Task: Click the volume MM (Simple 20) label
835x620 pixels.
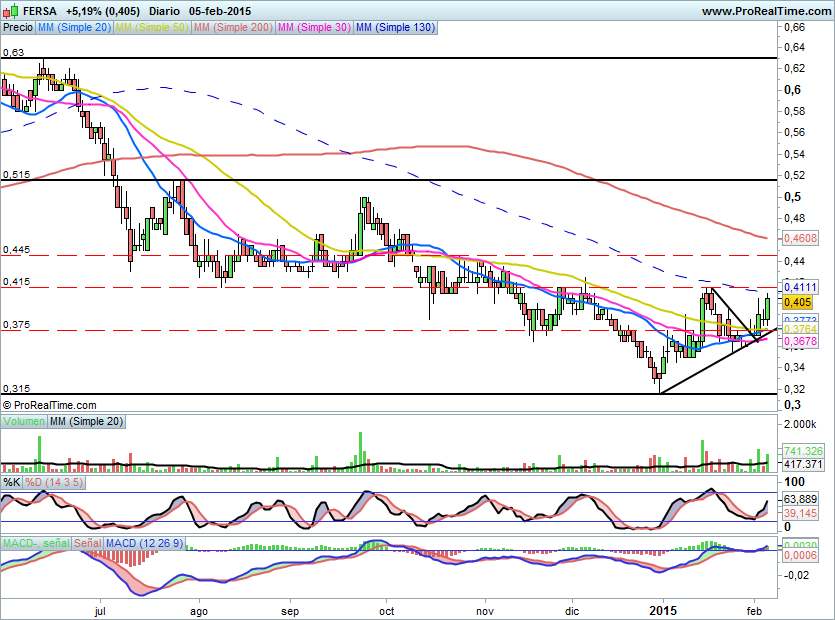Action: point(87,423)
